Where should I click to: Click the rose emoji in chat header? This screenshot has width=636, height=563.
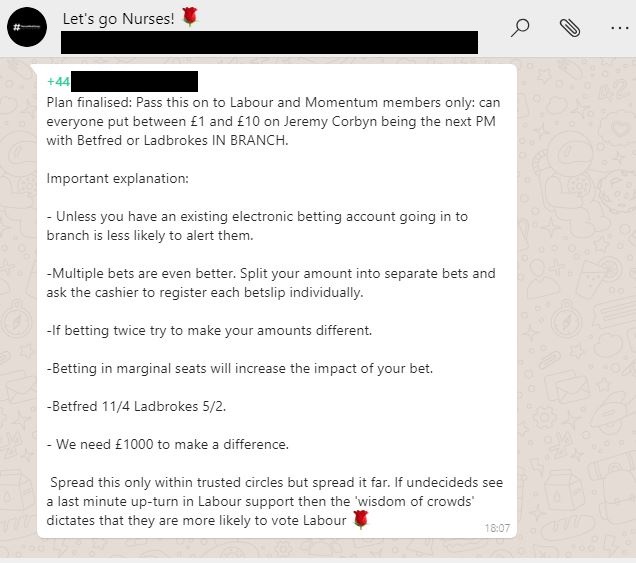click(190, 18)
